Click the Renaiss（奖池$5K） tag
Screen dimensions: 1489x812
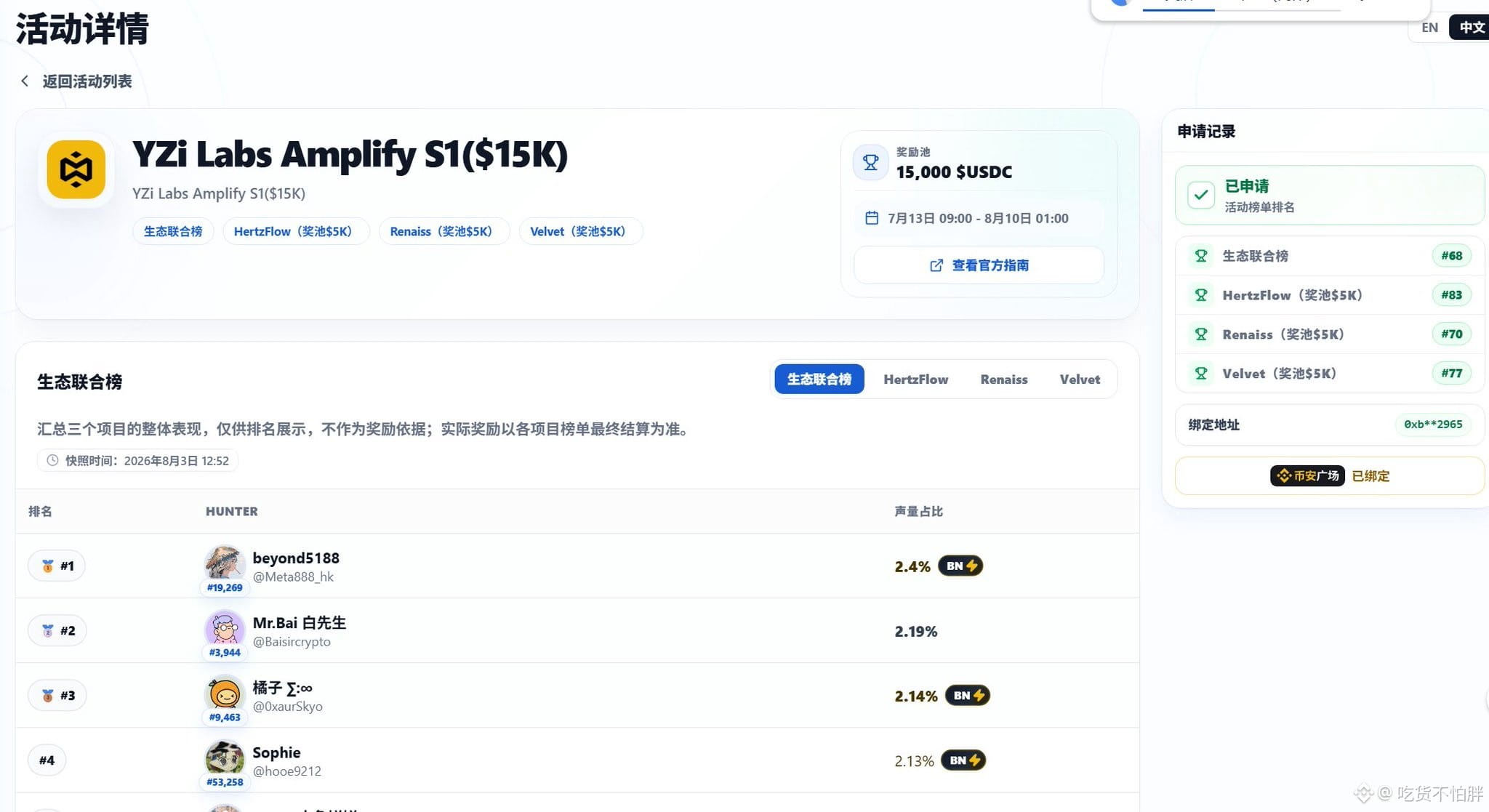click(x=444, y=231)
